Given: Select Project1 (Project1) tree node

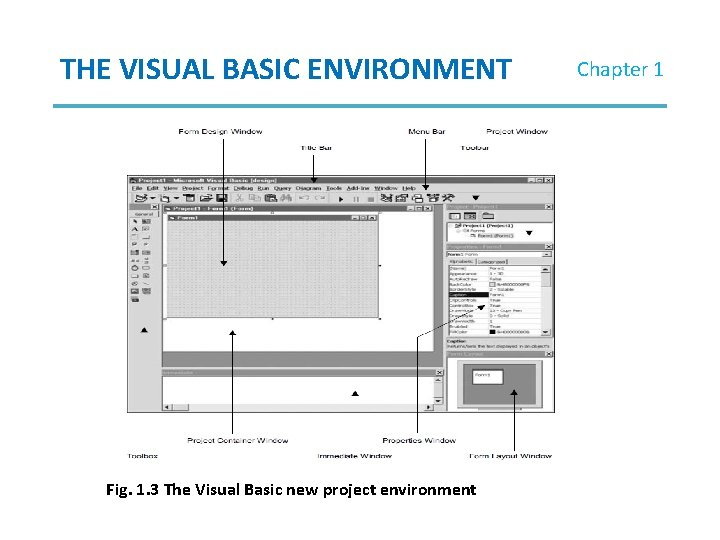Looking at the screenshot, I should point(484,226).
